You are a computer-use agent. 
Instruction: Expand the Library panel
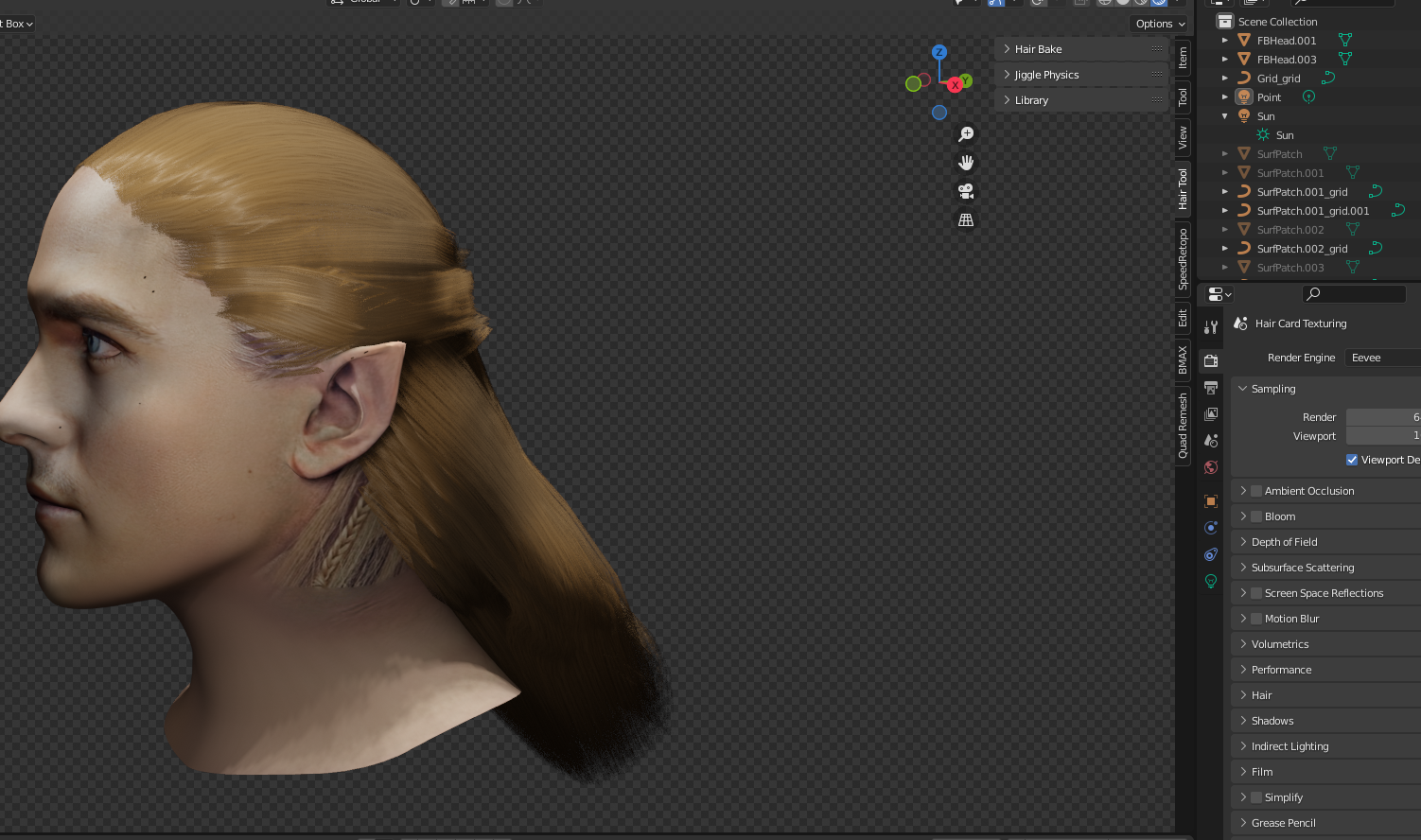(1081, 100)
